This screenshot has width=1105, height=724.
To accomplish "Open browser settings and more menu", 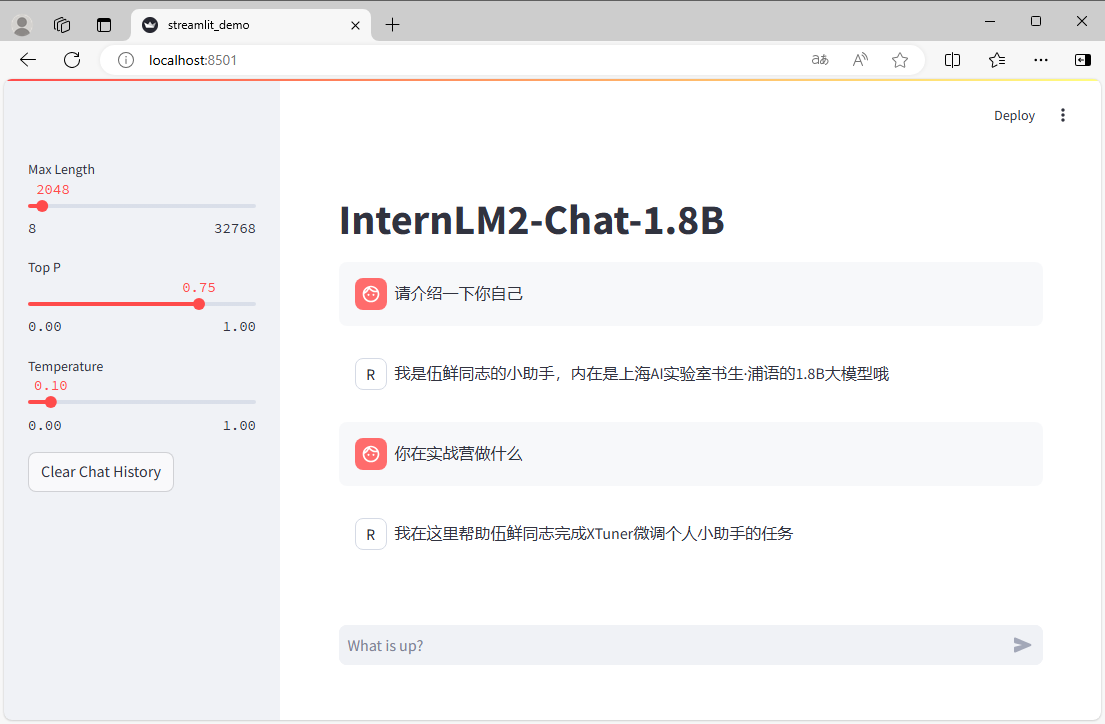I will 1040,60.
